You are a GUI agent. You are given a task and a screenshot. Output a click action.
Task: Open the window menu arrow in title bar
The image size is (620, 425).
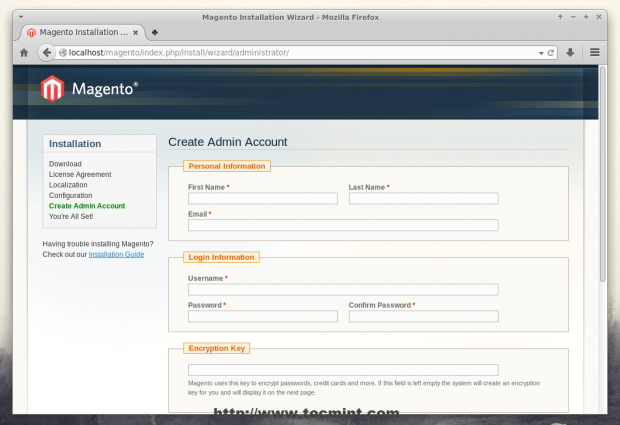pyautogui.click(x=21, y=17)
